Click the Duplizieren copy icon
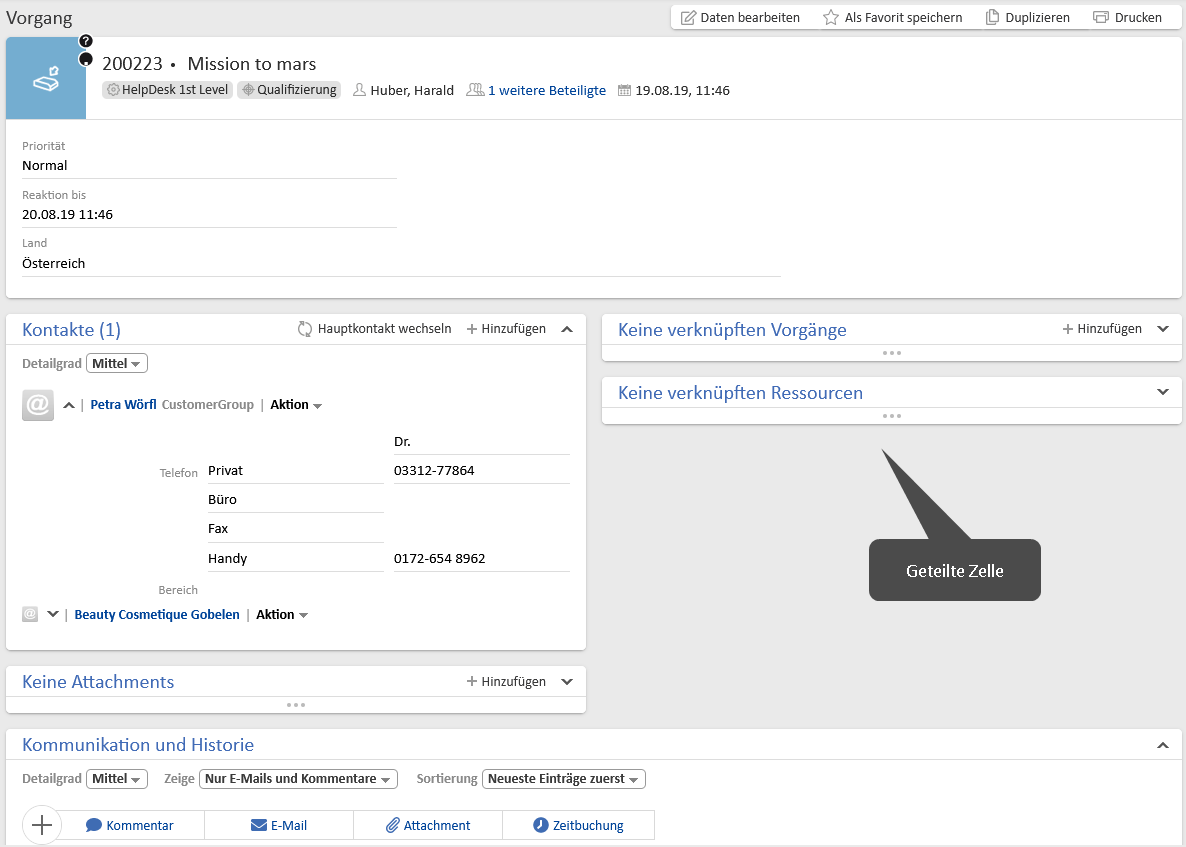 coord(992,17)
